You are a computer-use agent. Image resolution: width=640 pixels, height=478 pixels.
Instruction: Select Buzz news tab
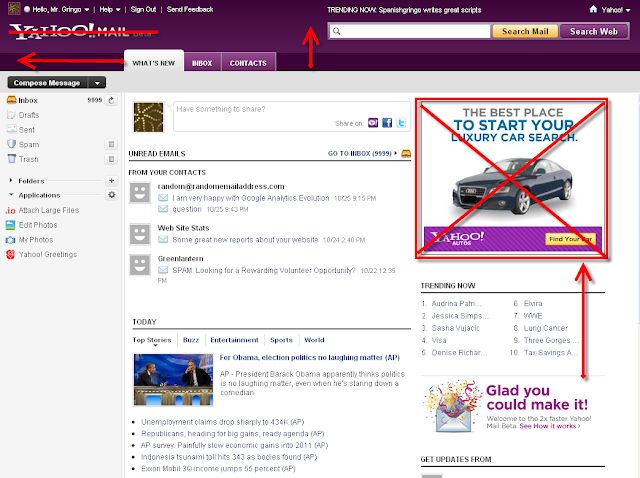pos(191,340)
